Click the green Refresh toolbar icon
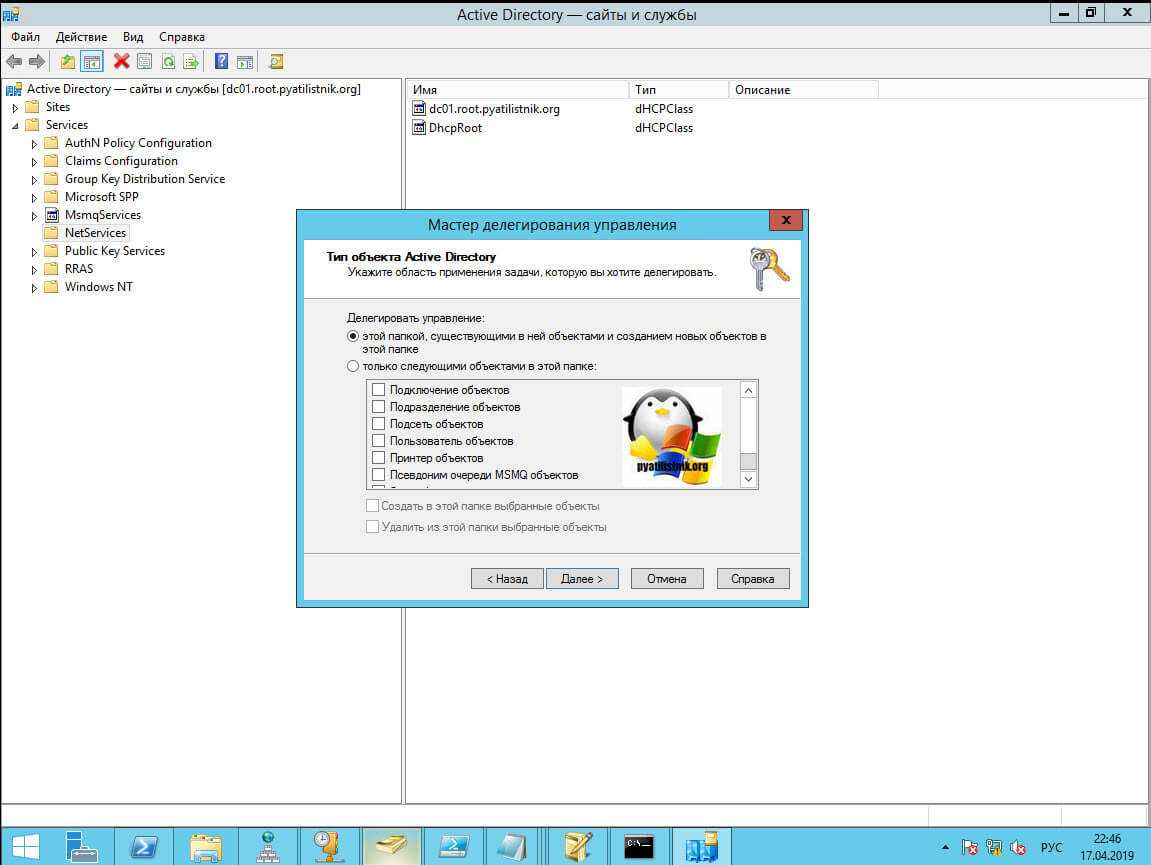This screenshot has height=865, width=1151. click(x=168, y=62)
